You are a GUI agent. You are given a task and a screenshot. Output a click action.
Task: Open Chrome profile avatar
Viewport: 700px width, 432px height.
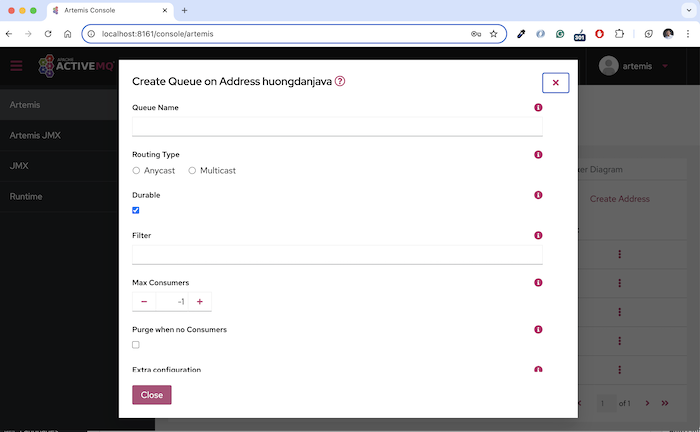click(x=668, y=34)
